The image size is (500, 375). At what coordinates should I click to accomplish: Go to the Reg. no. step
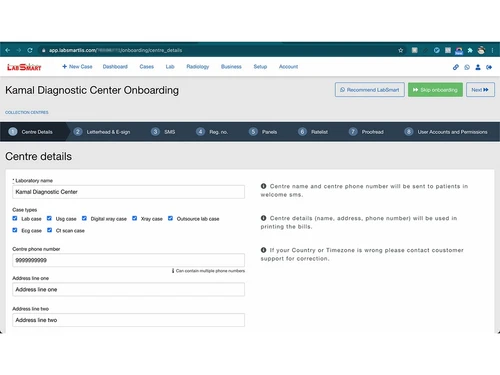(219, 132)
